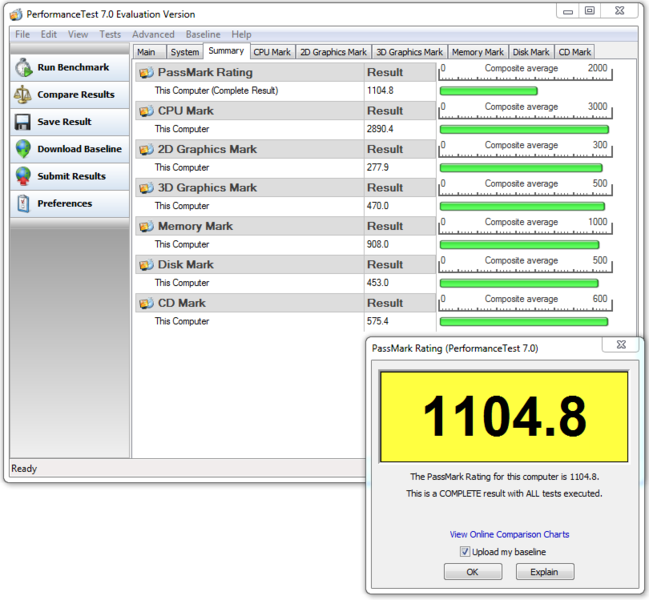649x600 pixels.
Task: Click the Compare Results scales icon
Action: (23, 95)
